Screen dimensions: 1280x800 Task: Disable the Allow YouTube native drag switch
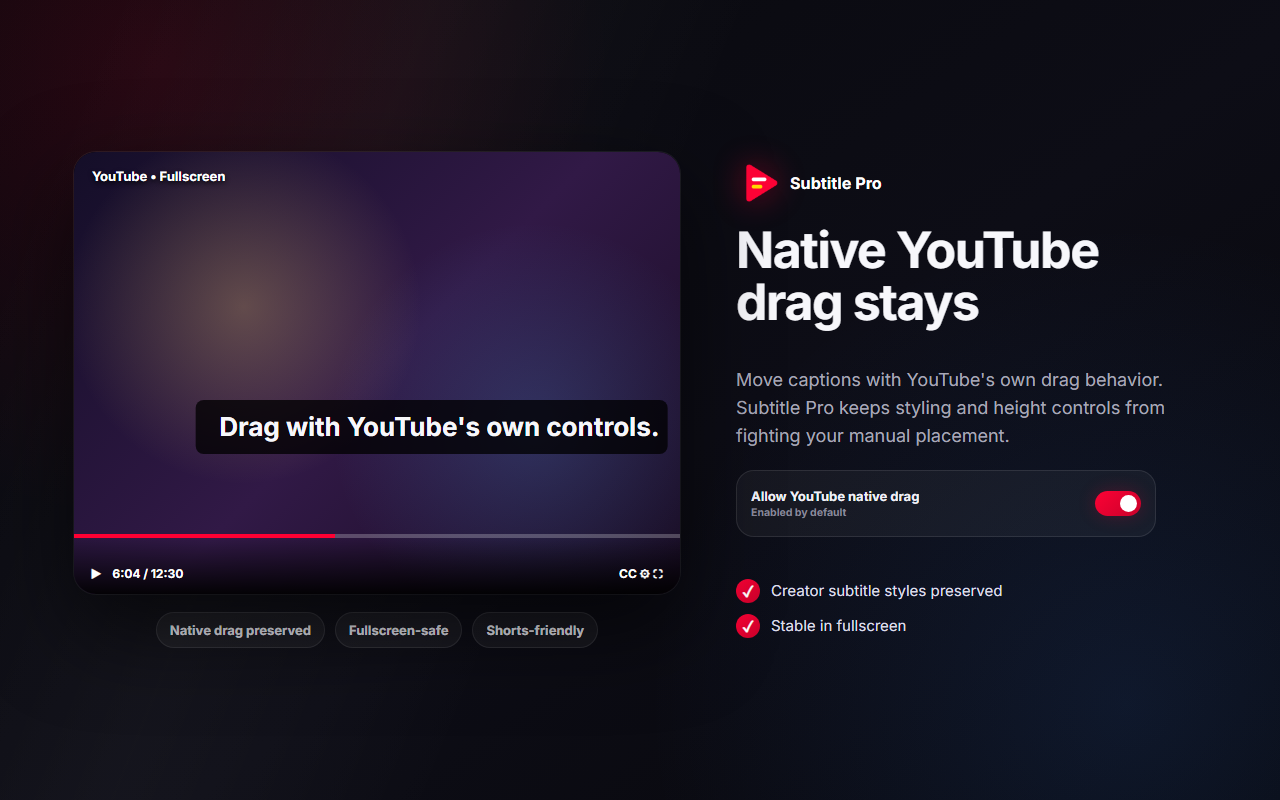[1118, 503]
